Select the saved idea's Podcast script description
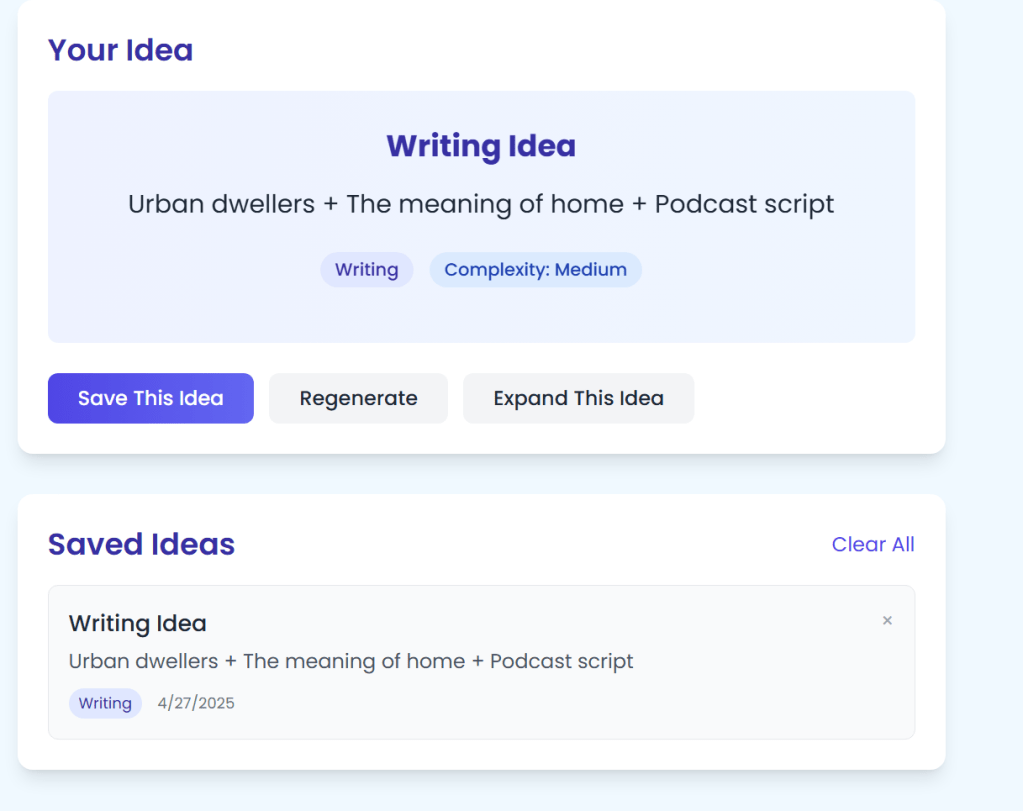The image size is (1023, 811). pos(351,661)
